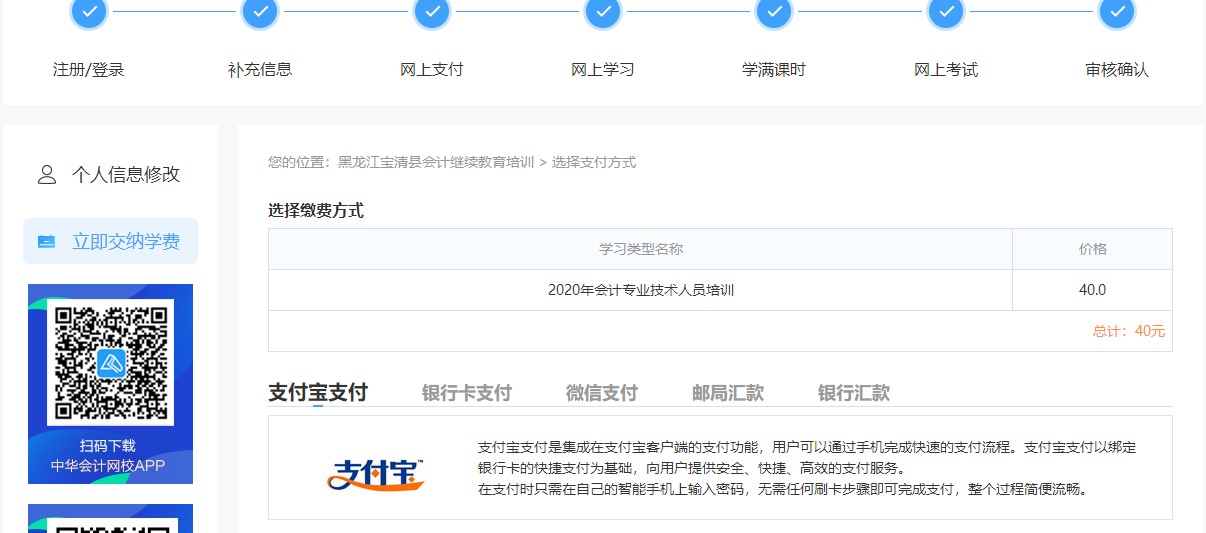The height and width of the screenshot is (533, 1206).
Task: Click the 40.0 price cell
Action: (1093, 290)
